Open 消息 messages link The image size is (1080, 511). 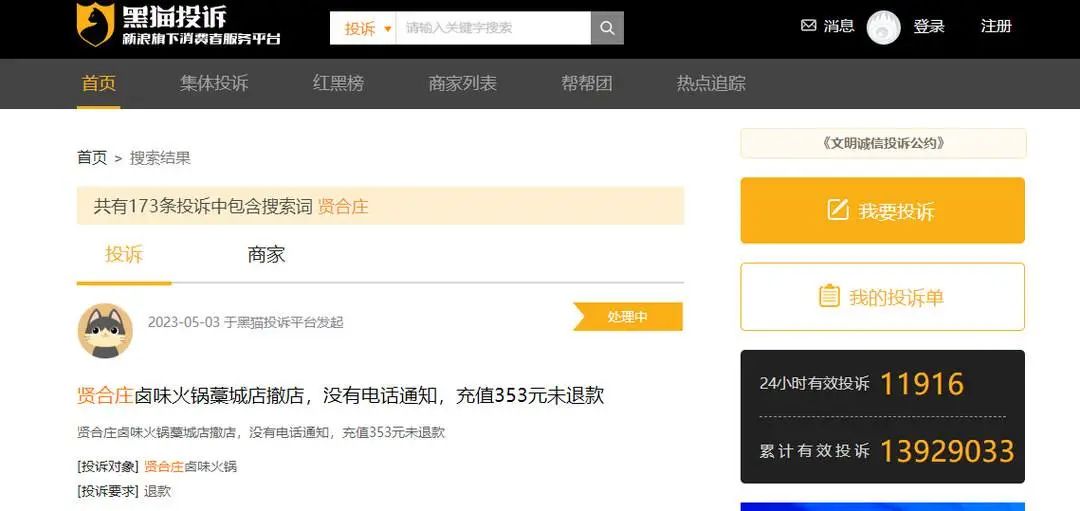pos(839,26)
